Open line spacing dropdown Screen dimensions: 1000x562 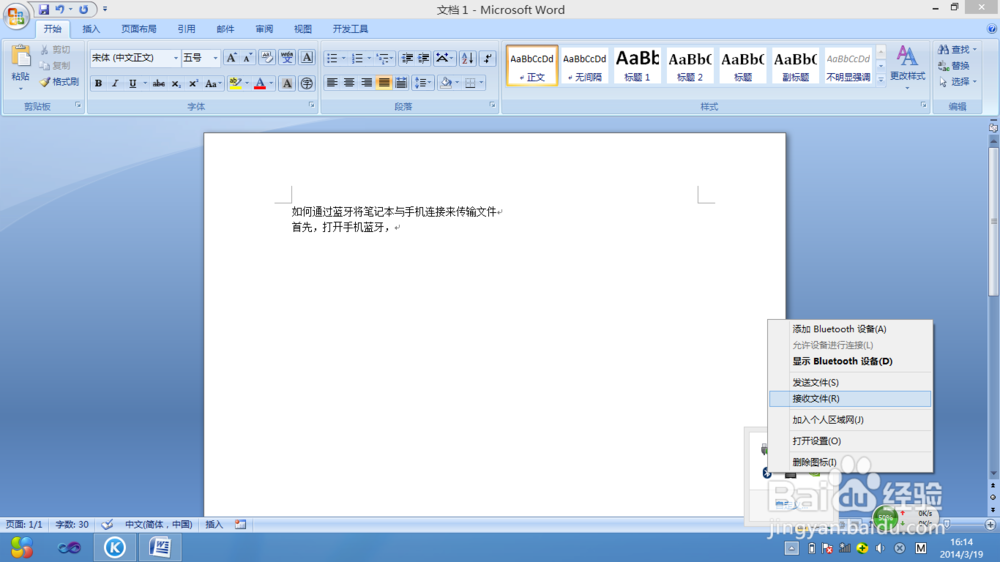tap(422, 82)
